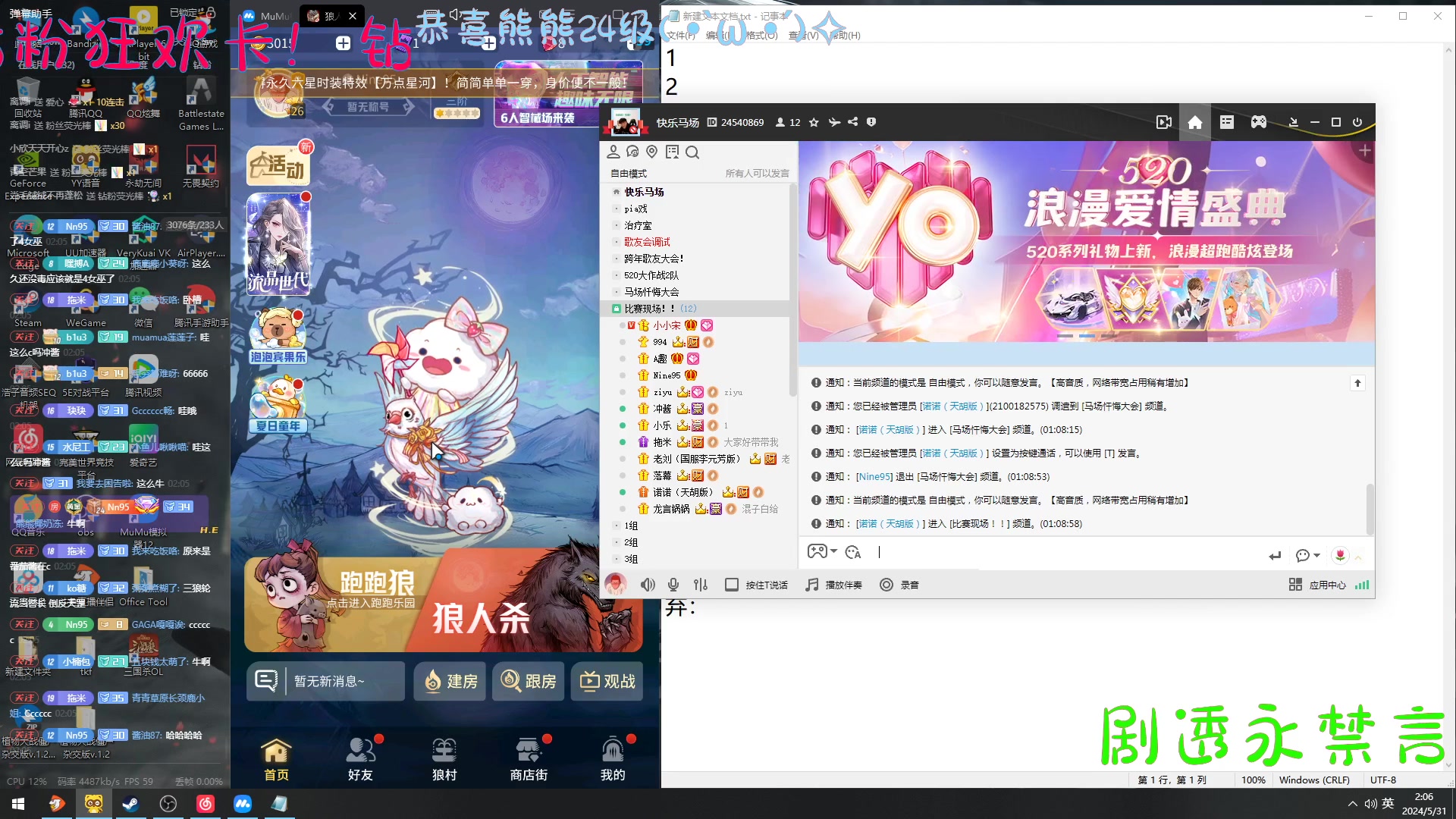Open the font style emoji icon in chat input
Image resolution: width=1456 pixels, height=819 pixels.
[853, 553]
